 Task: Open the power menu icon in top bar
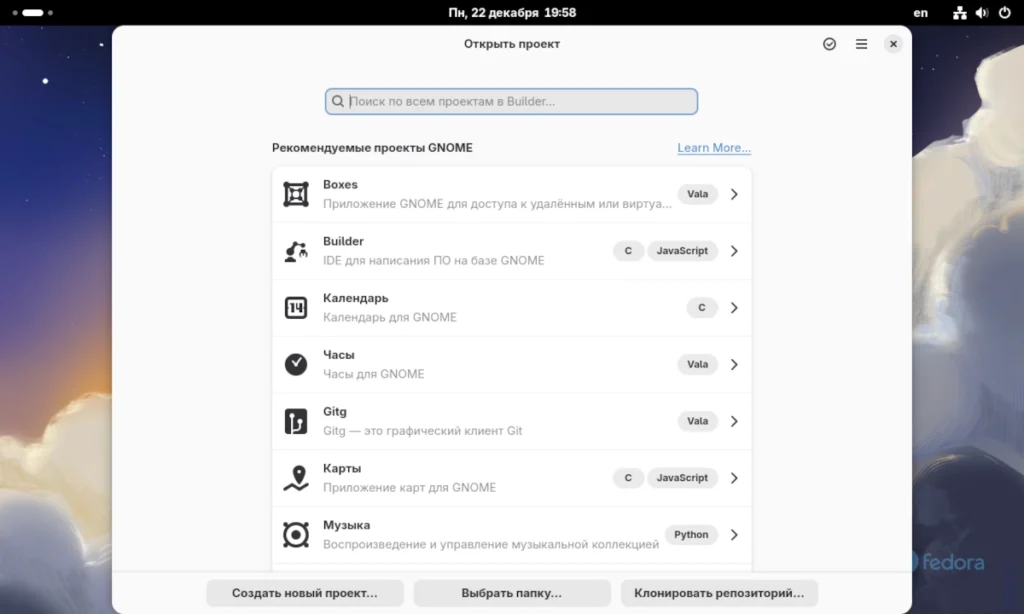click(x=1004, y=12)
